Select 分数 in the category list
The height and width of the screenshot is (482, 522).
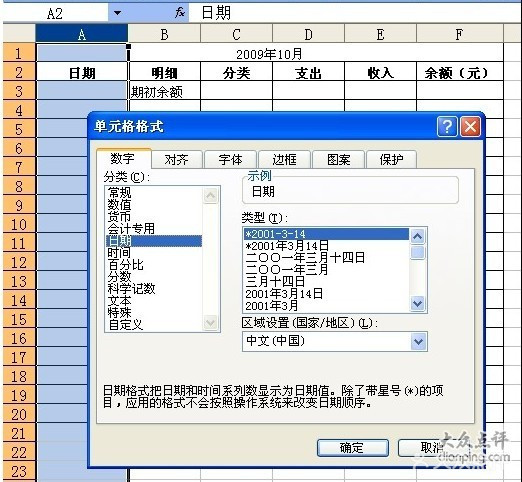pyautogui.click(x=154, y=277)
